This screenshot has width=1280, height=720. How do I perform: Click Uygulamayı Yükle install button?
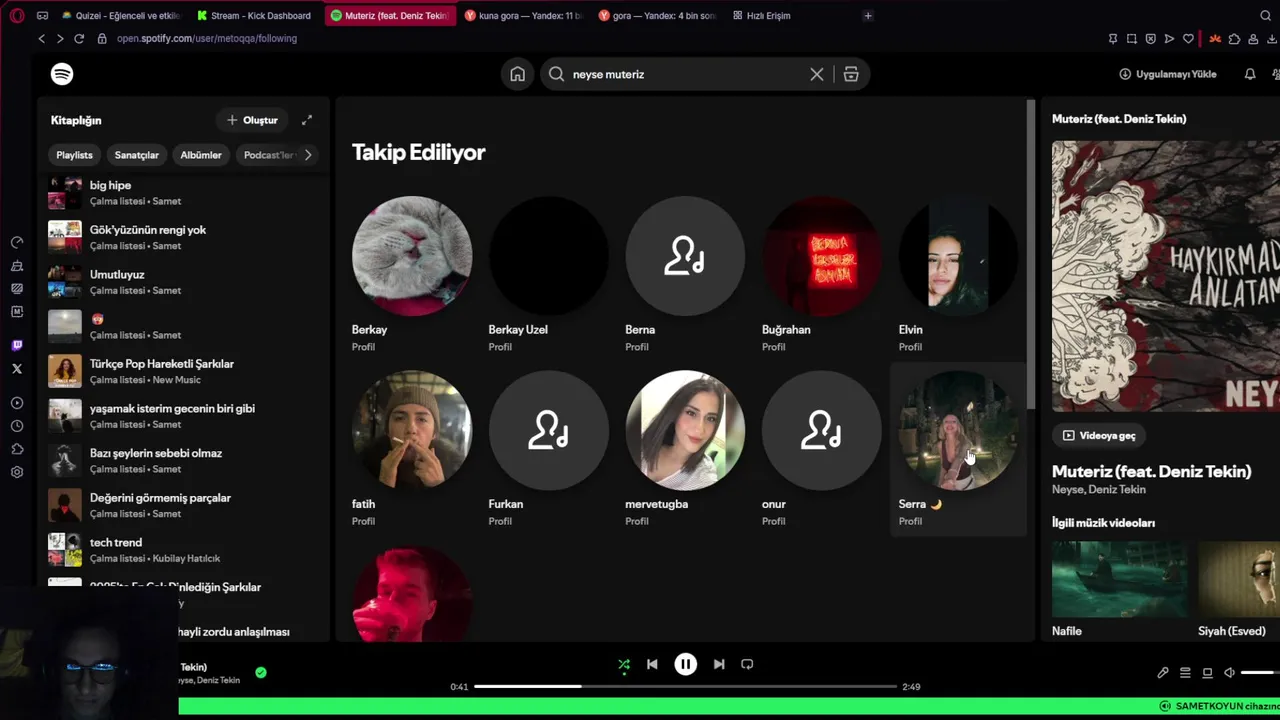click(1168, 74)
